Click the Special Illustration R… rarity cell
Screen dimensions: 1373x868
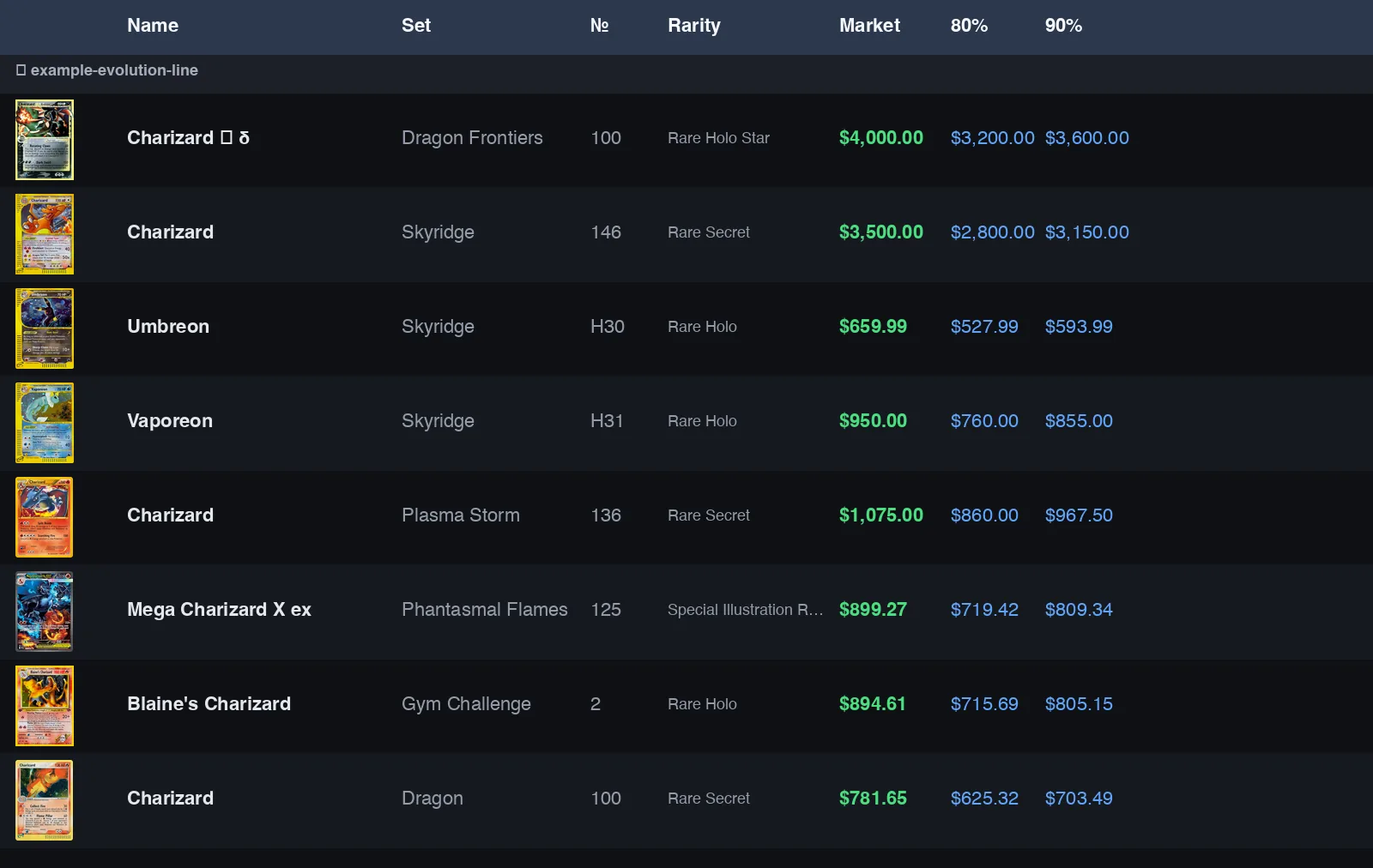[x=745, y=610]
